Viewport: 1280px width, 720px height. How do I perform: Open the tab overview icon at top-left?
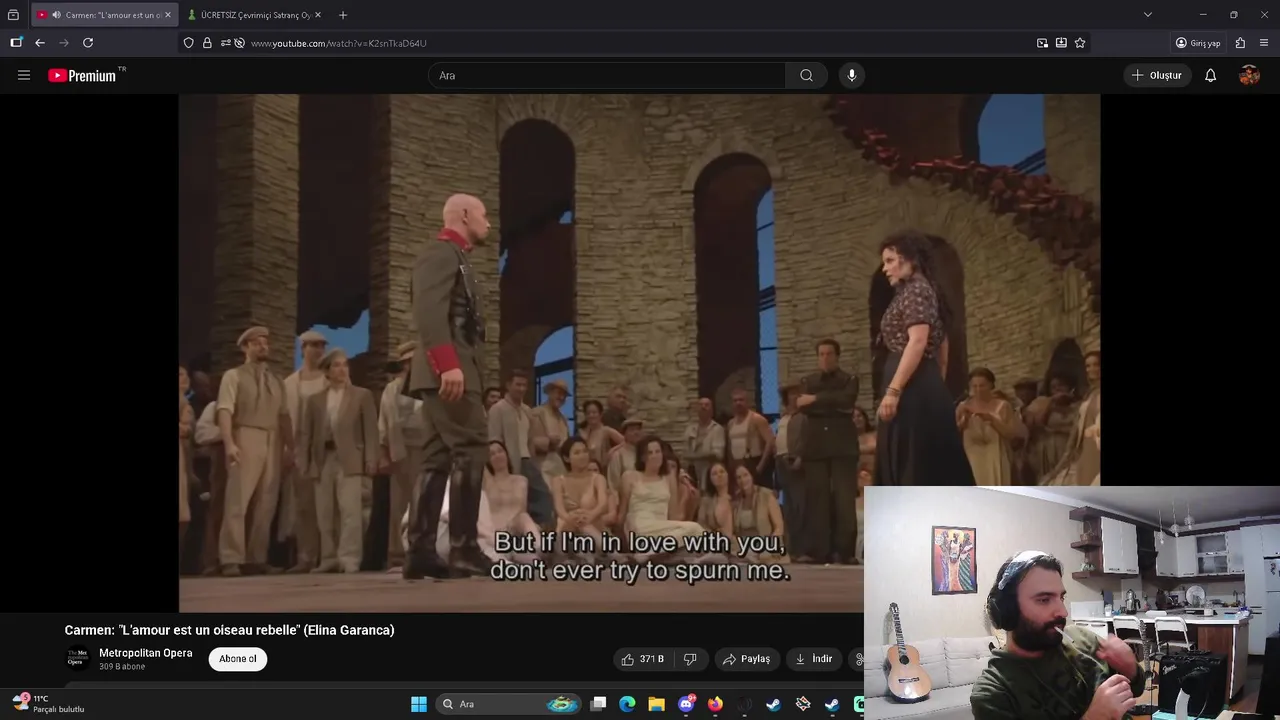(x=13, y=15)
